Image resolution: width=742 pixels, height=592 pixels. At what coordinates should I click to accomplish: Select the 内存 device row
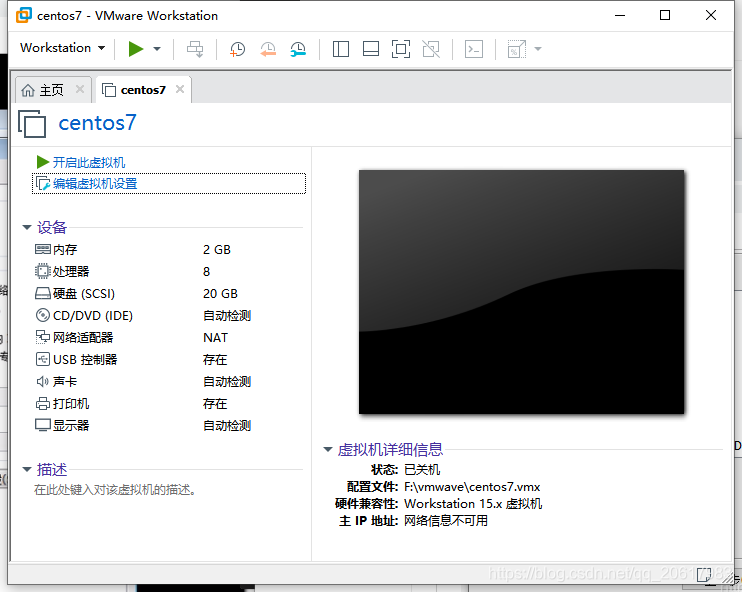[x=168, y=249]
